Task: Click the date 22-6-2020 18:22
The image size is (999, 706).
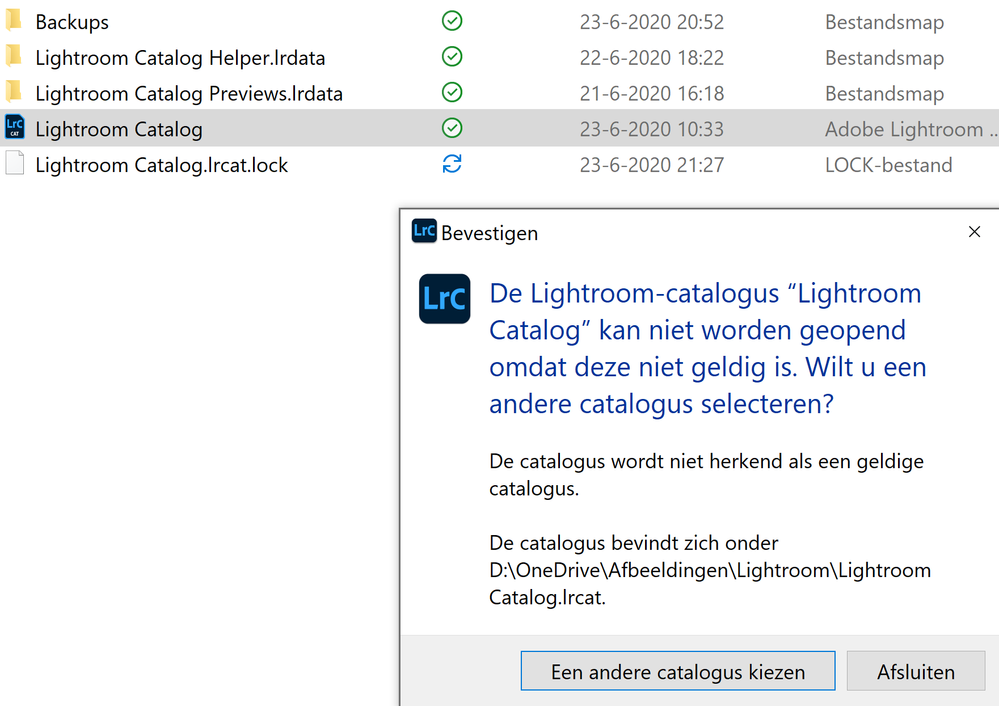Action: [x=652, y=58]
